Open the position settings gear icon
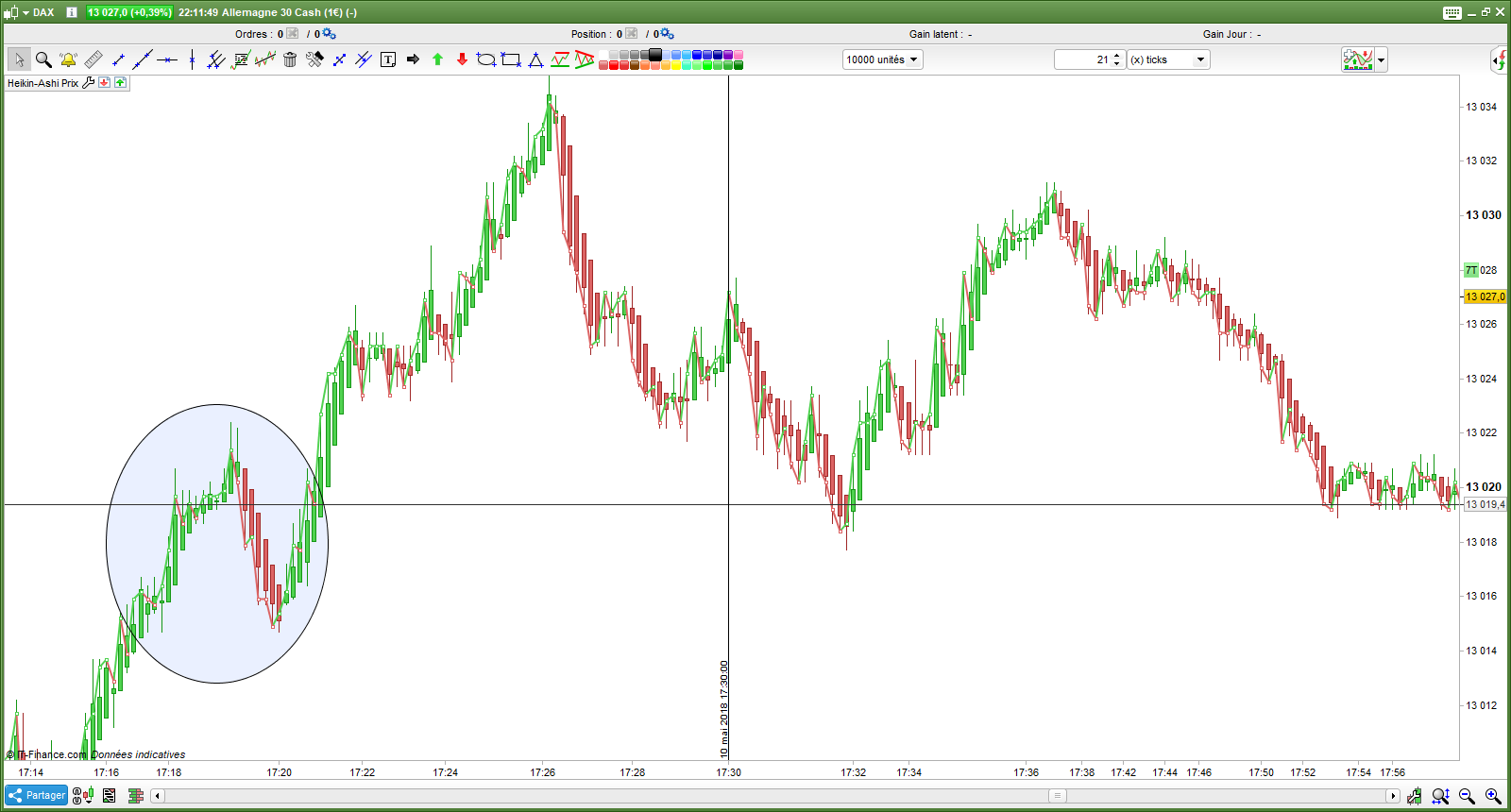1511x812 pixels. 668,34
